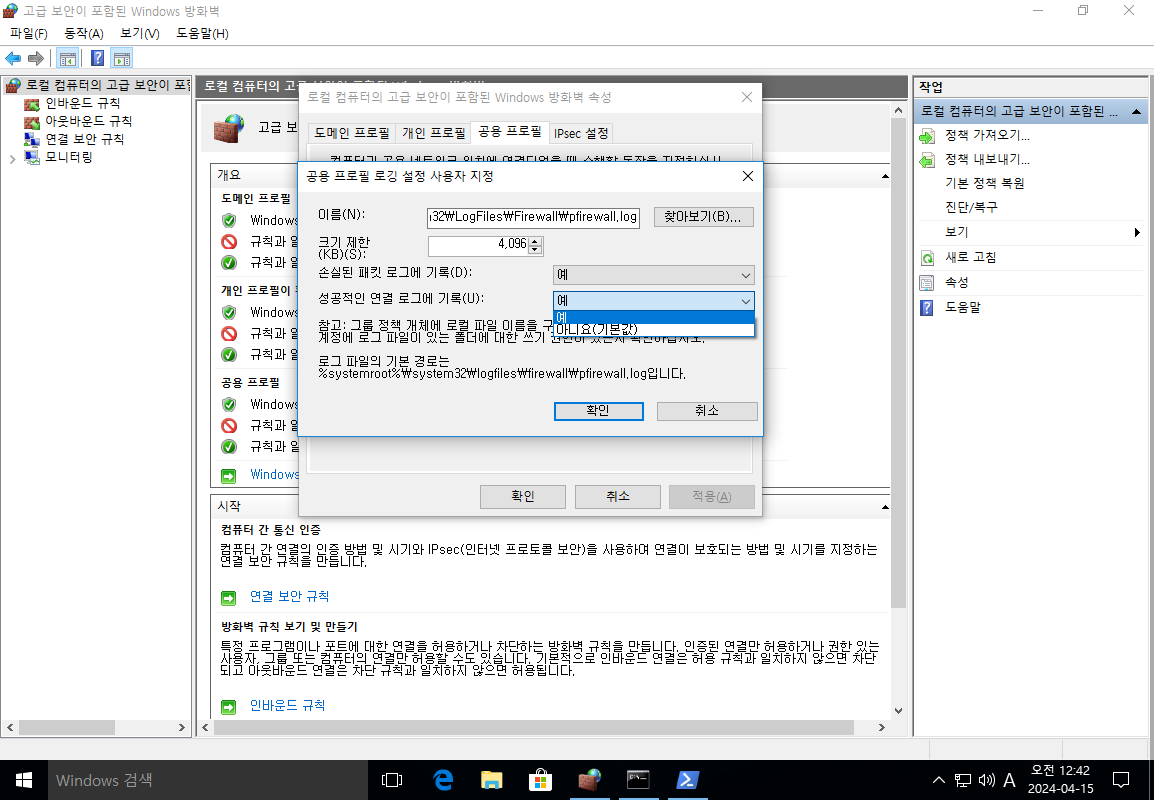
Task: Click 정책 내보내기 action icon
Action: [927, 160]
